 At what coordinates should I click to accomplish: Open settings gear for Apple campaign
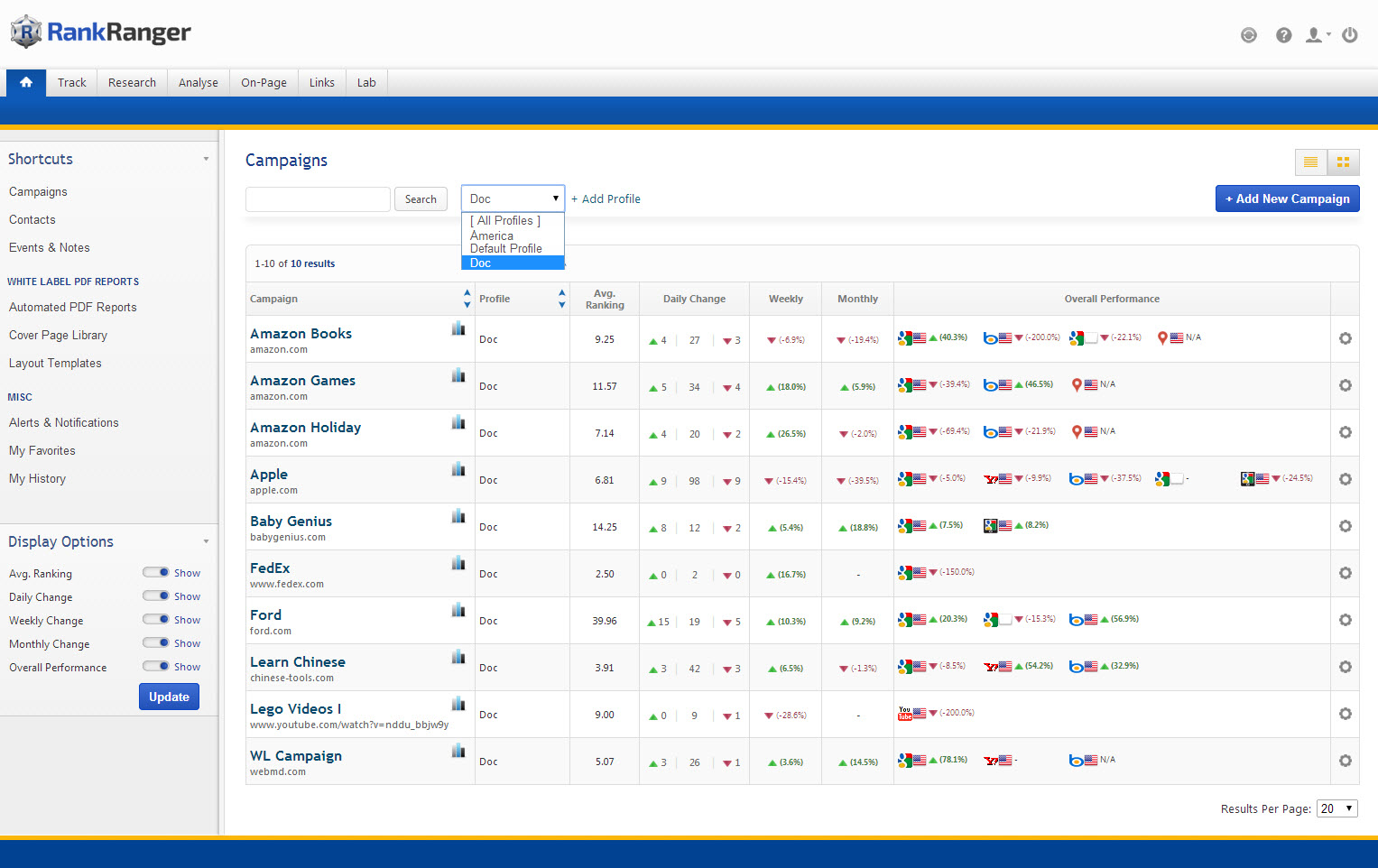1345,479
